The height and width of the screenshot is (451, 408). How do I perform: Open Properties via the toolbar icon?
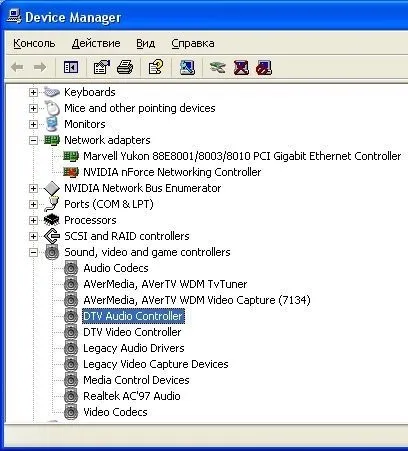pyautogui.click(x=101, y=67)
